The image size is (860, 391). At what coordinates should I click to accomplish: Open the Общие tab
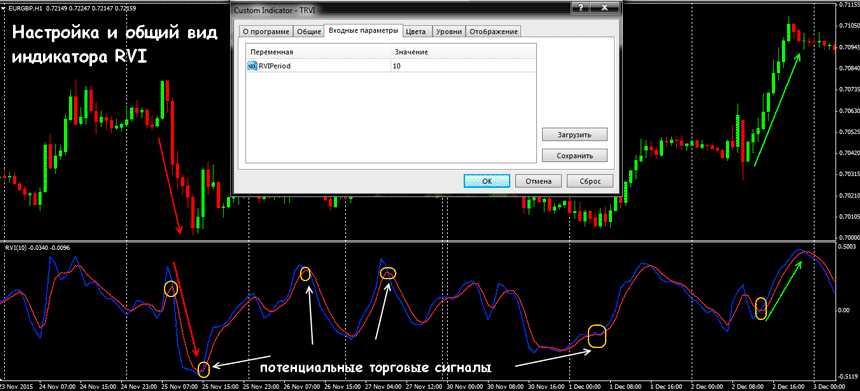[309, 32]
